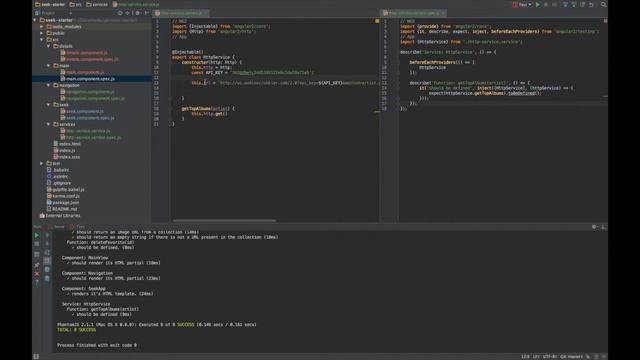Expand the test folder
Viewport: 640px width, 360px height.
[42, 163]
